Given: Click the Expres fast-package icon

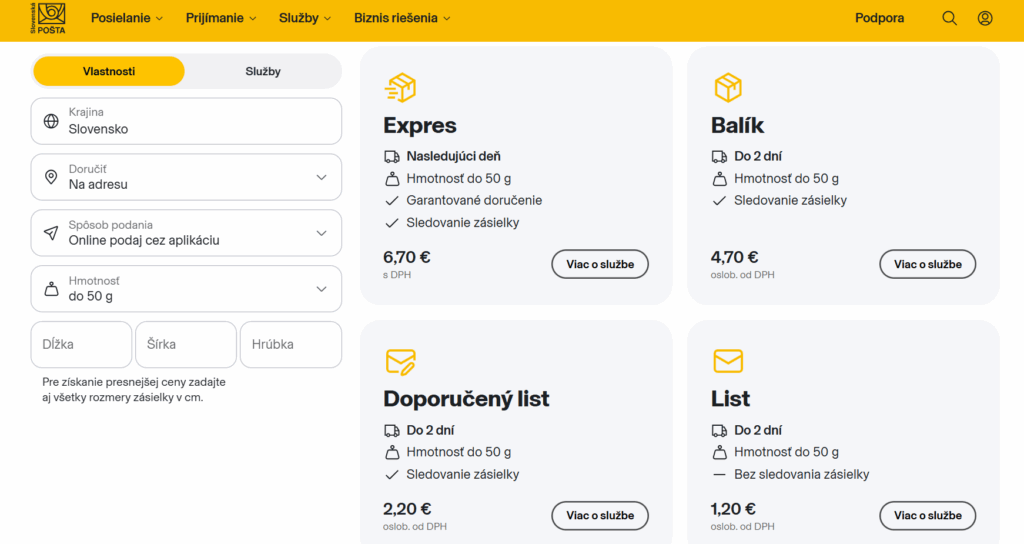Looking at the screenshot, I should [x=400, y=88].
